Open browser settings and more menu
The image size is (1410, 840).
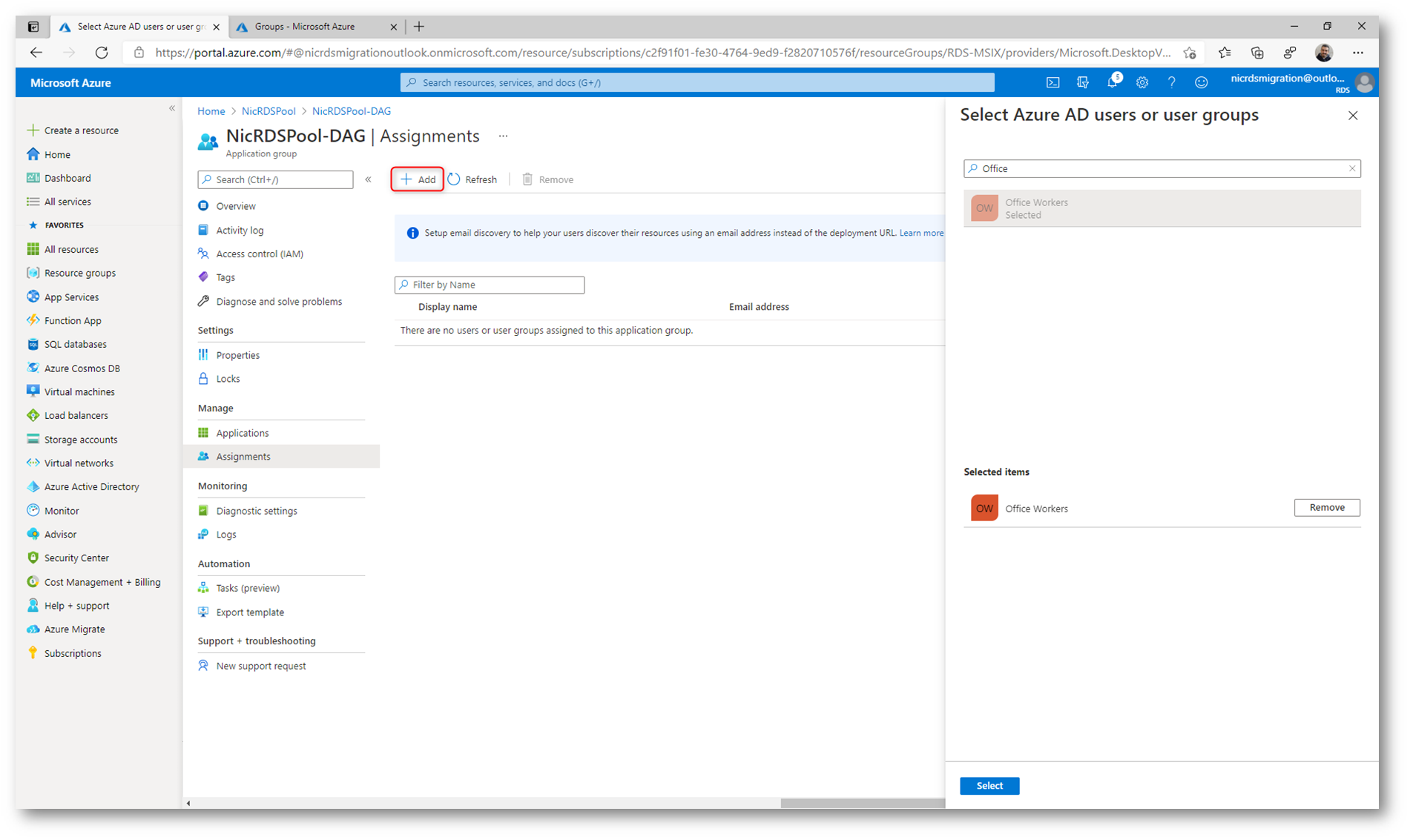(1358, 53)
